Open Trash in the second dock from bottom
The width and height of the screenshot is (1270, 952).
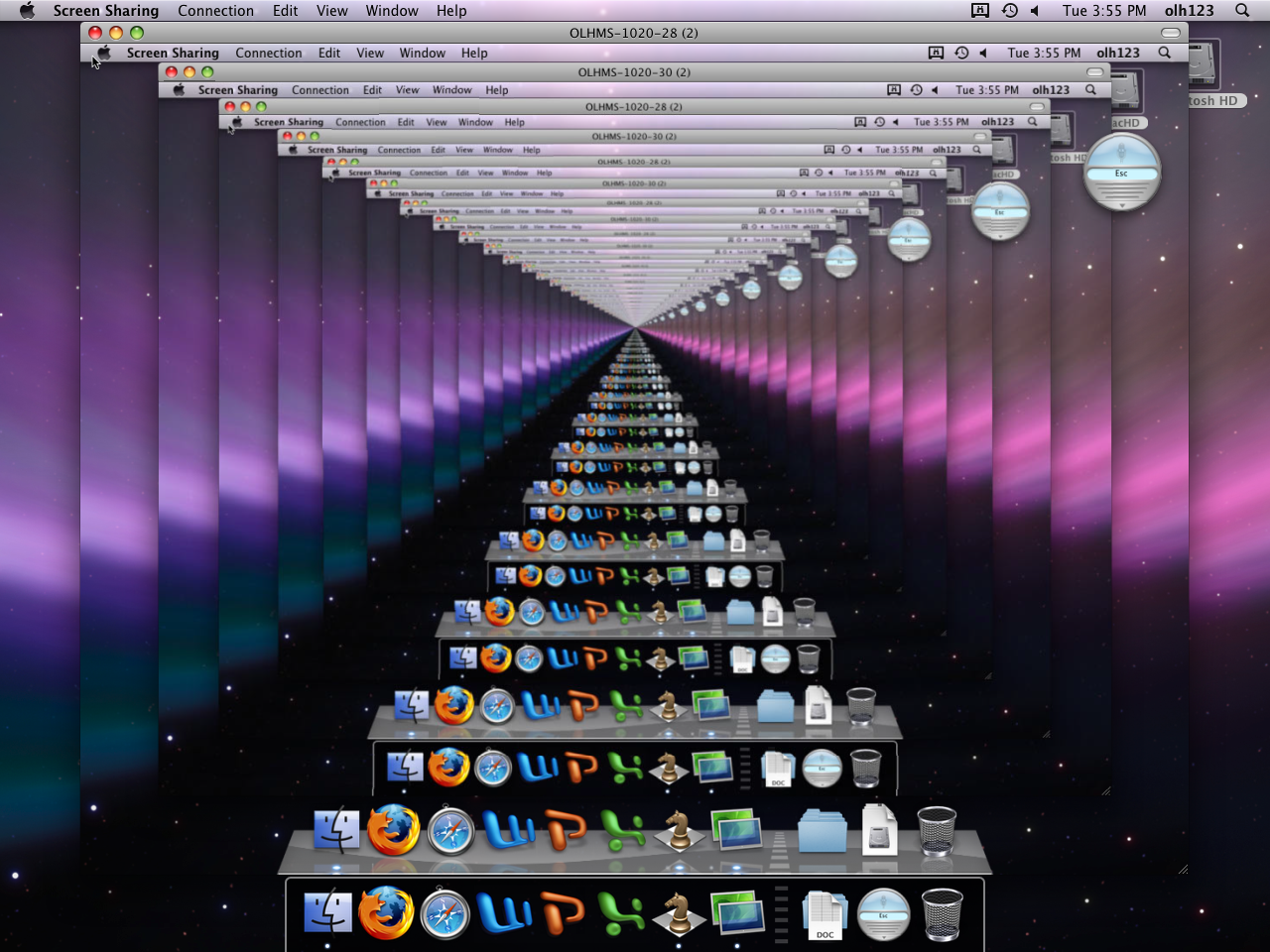tap(936, 831)
